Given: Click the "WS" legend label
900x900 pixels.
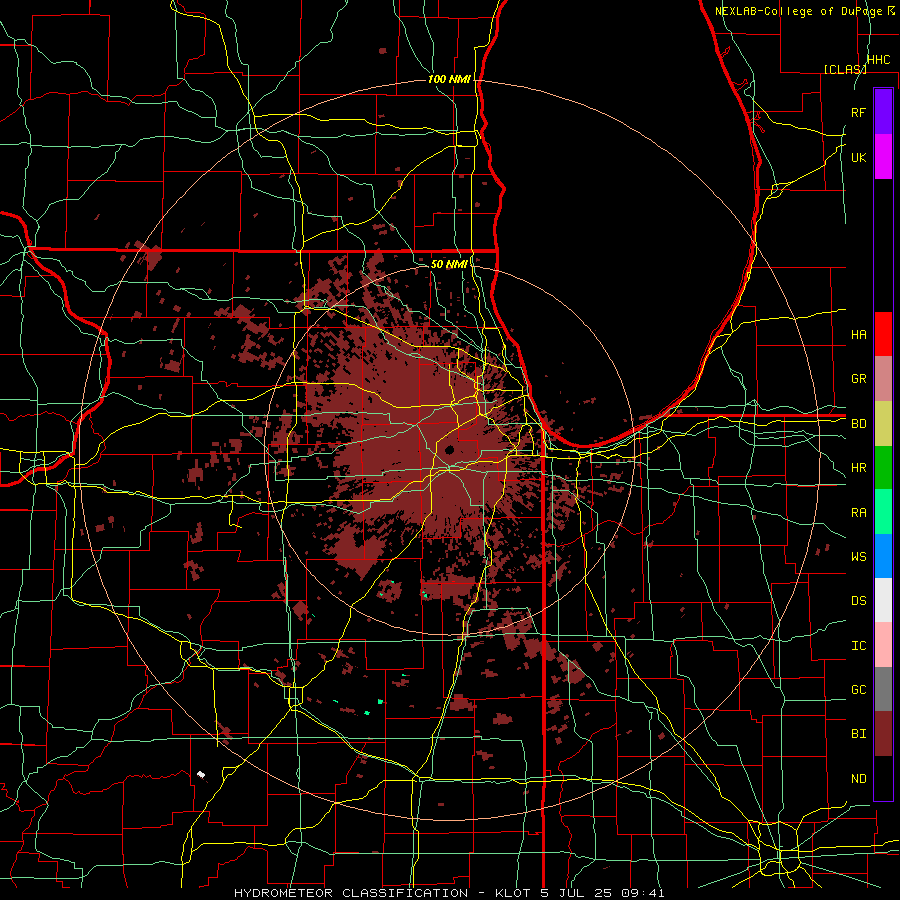Looking at the screenshot, I should point(858,556).
